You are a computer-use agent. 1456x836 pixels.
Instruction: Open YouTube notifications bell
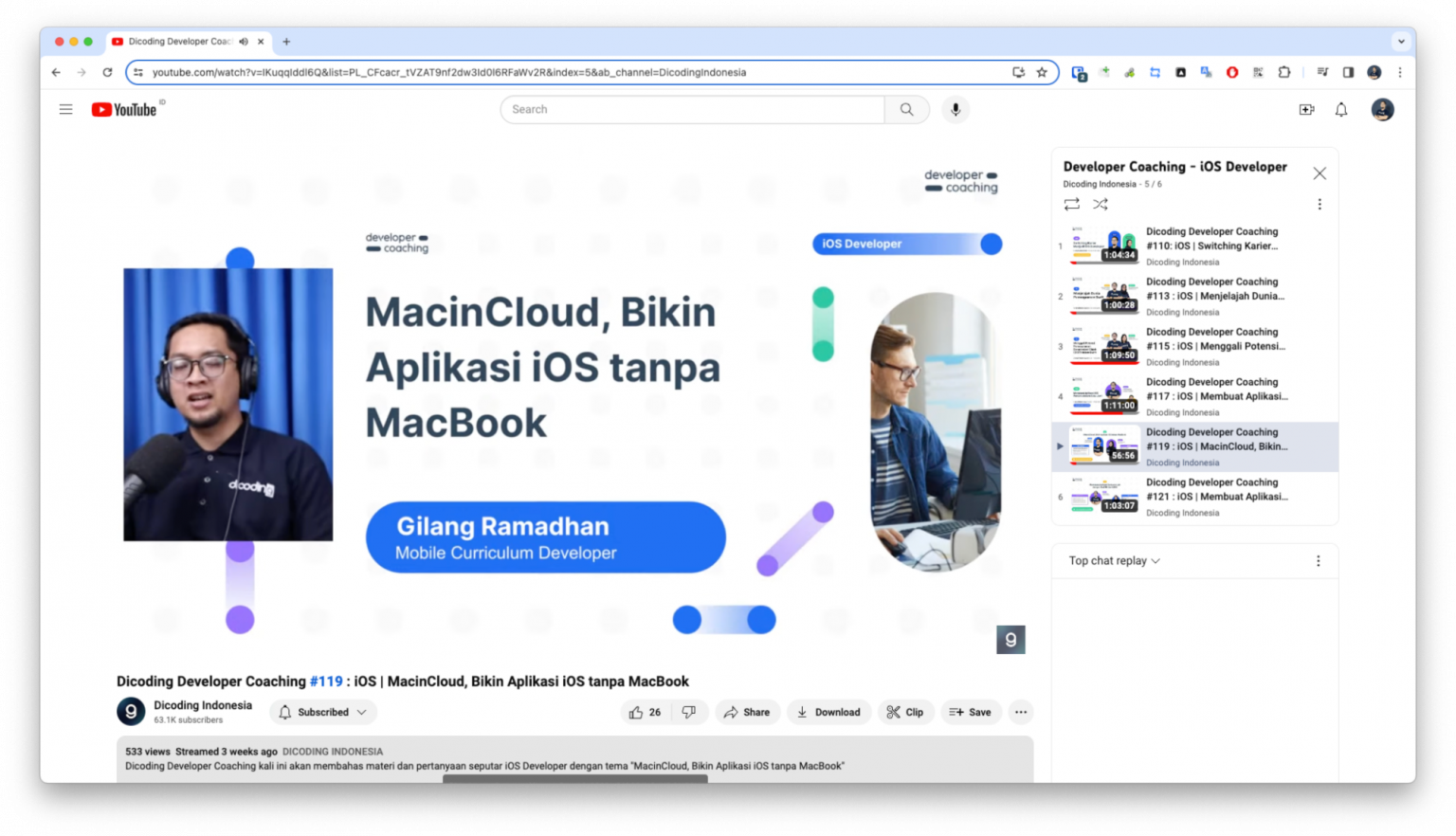(1340, 109)
